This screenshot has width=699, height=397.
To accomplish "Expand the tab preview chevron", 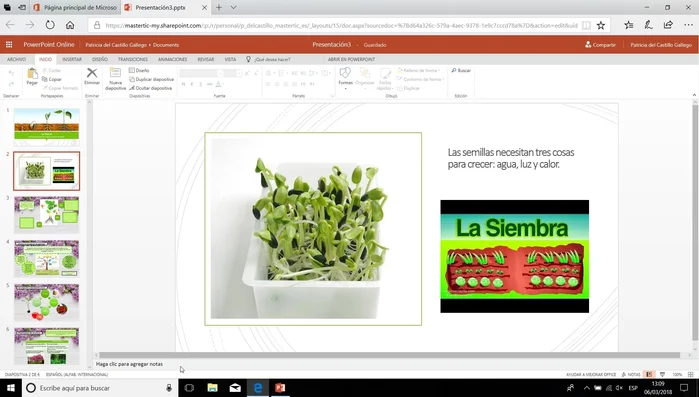I will [x=233, y=8].
